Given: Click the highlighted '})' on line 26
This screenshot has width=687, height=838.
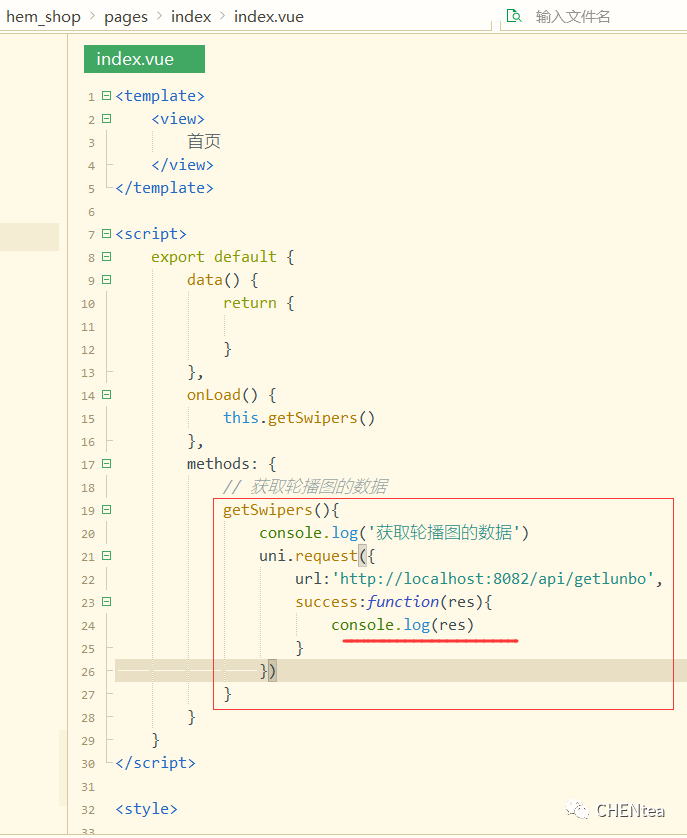Looking at the screenshot, I should point(268,671).
